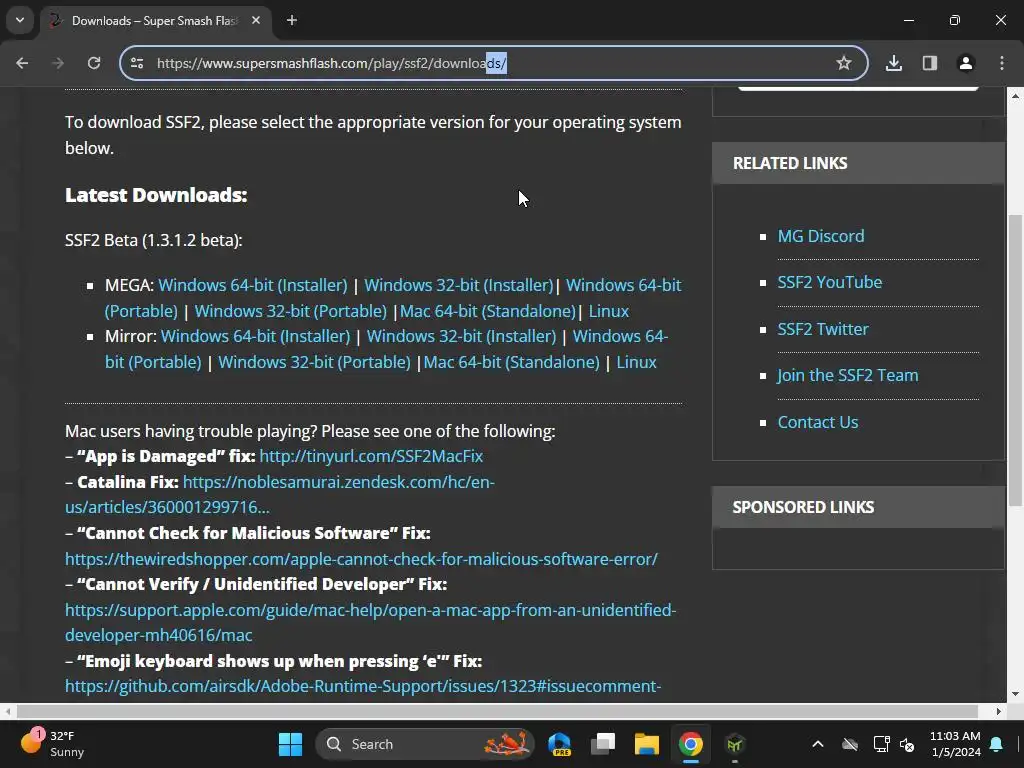Open the Windows Start menu
Image resolution: width=1024 pixels, height=768 pixels.
pyautogui.click(x=291, y=744)
